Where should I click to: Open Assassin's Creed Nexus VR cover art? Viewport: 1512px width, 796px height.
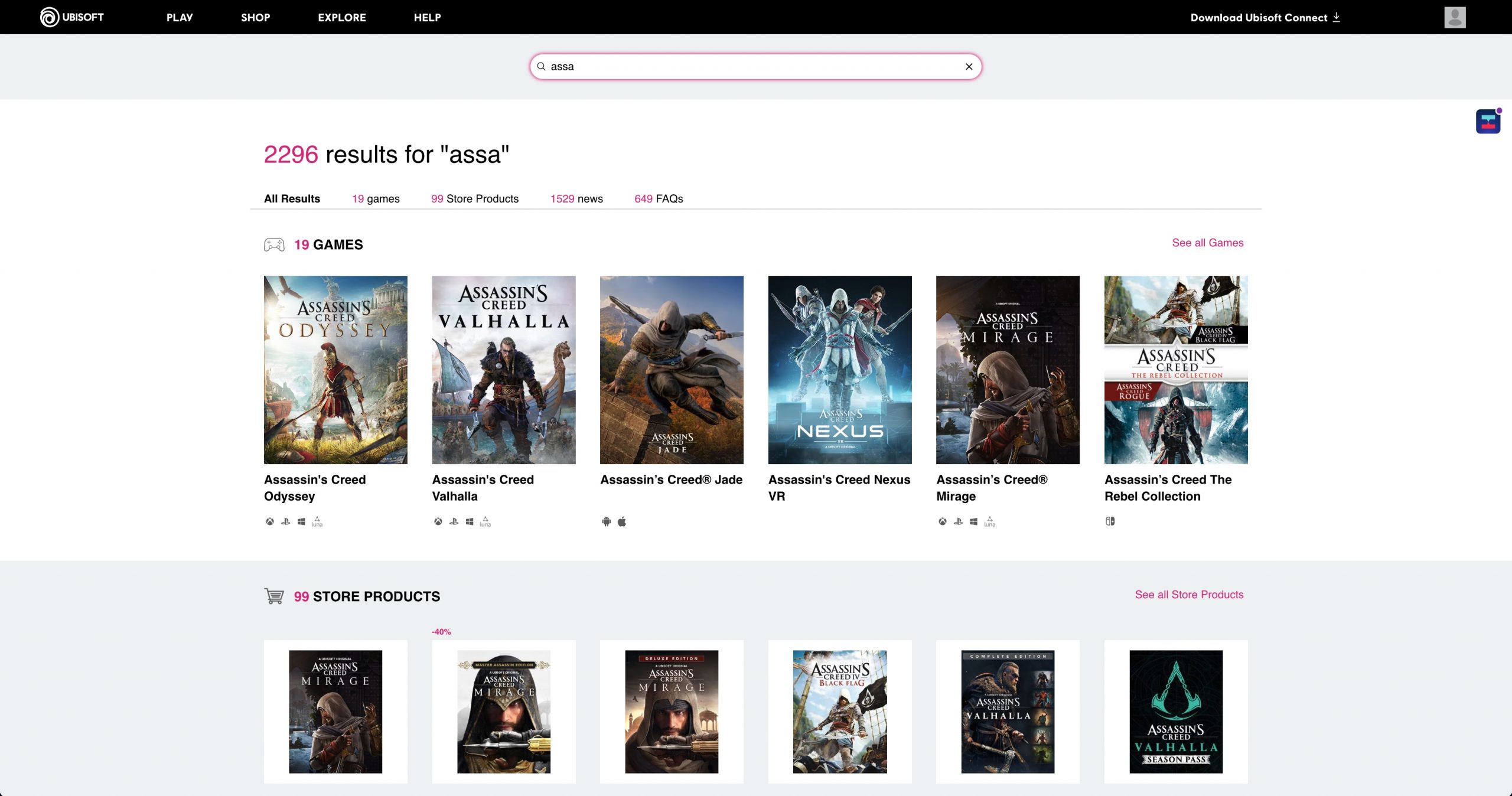[x=840, y=370]
